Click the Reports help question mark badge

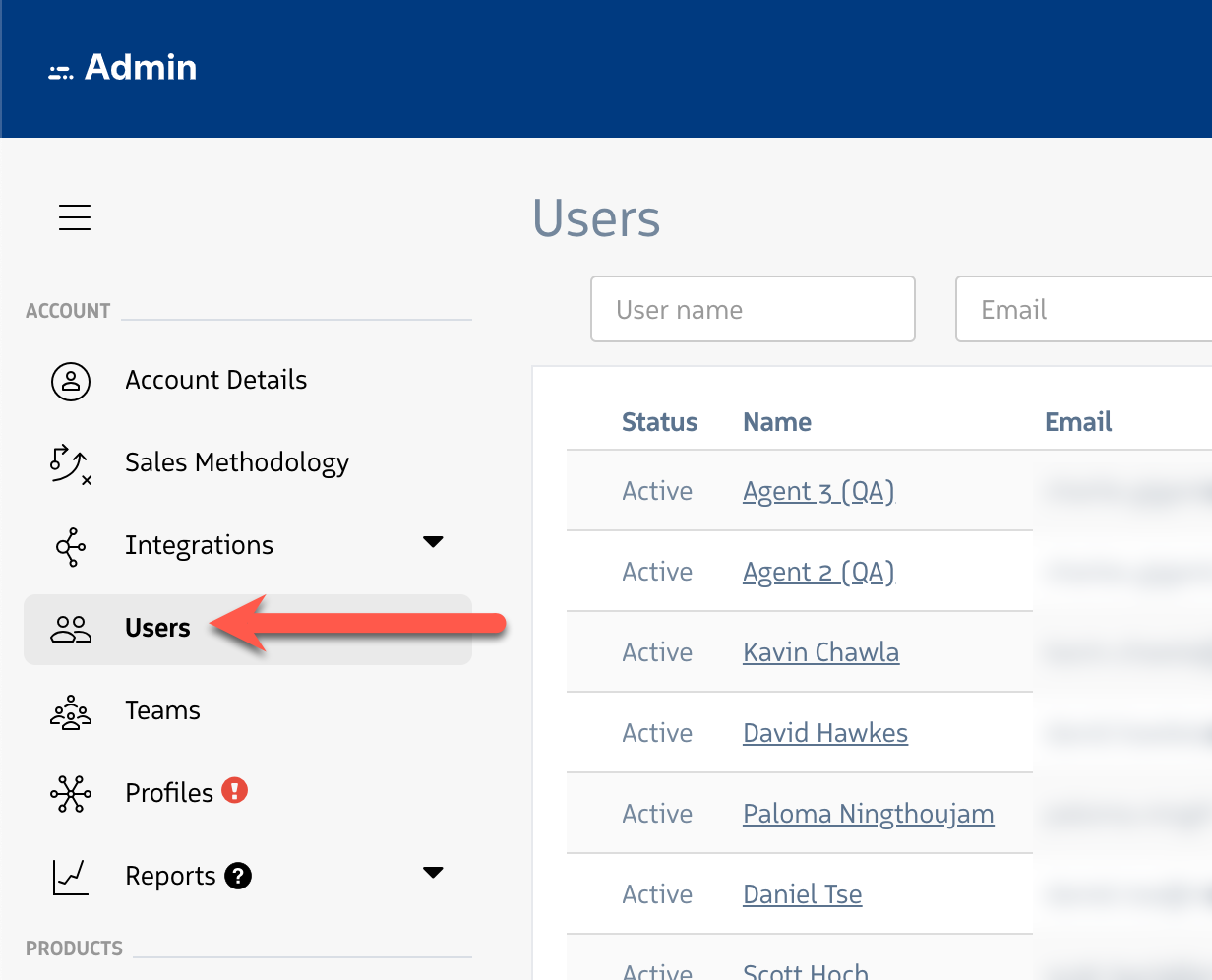coord(239,875)
